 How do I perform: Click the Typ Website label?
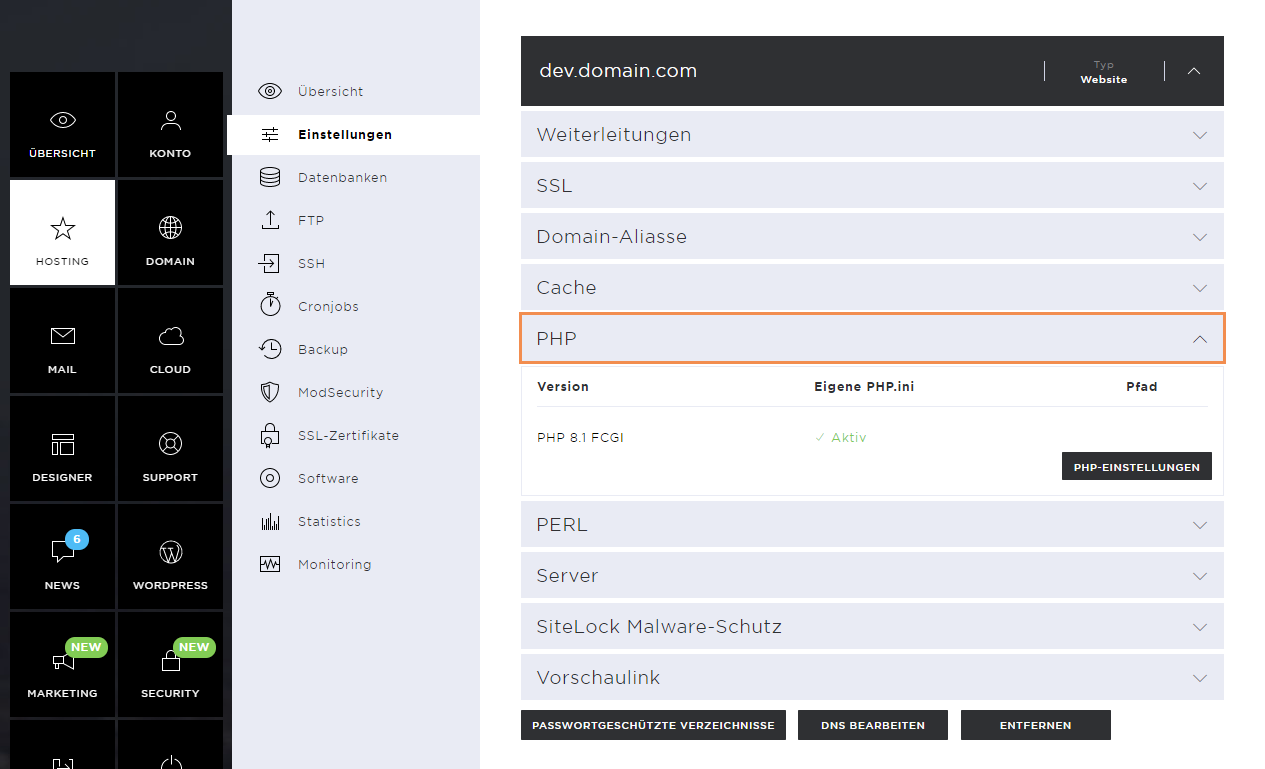click(1104, 72)
